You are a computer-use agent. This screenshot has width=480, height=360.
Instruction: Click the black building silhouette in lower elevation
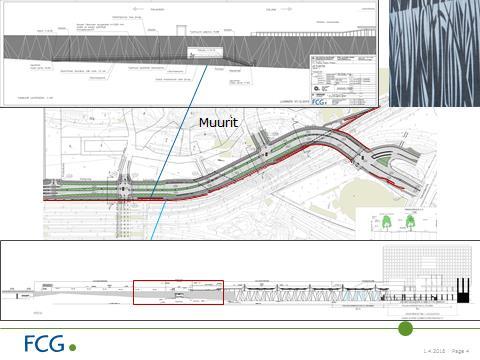click(x=463, y=290)
